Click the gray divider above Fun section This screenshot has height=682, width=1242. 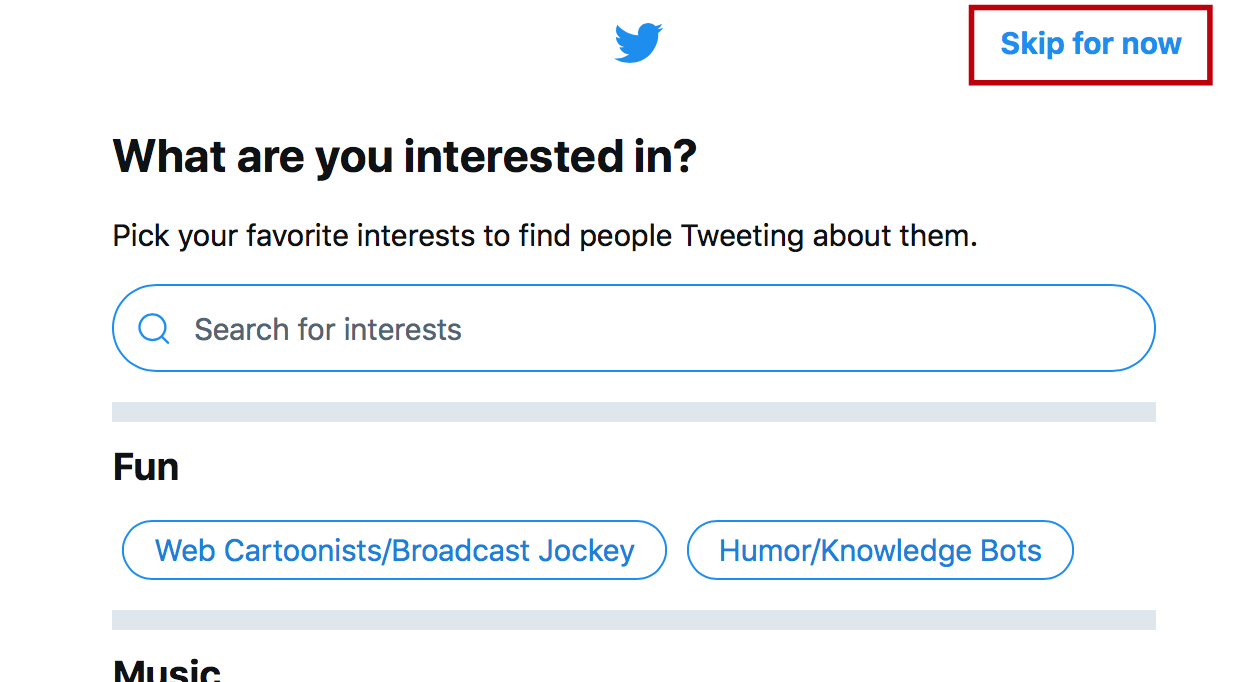(x=634, y=412)
